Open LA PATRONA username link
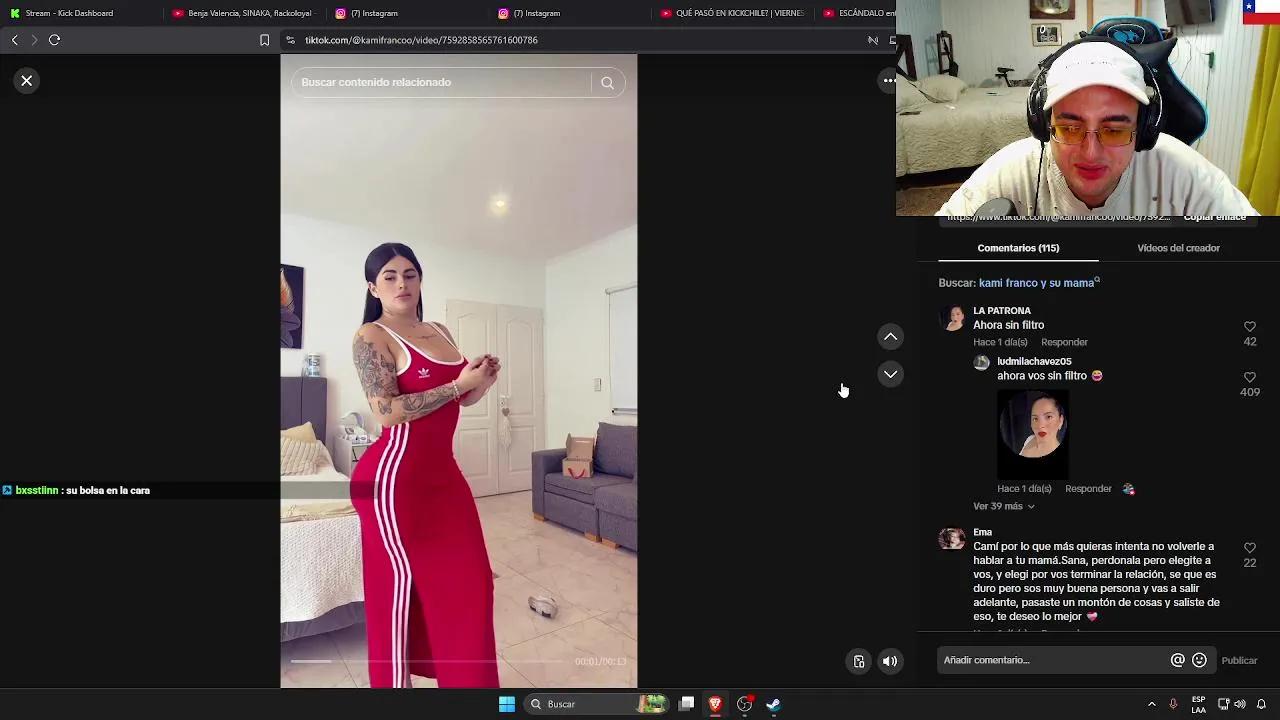The width and height of the screenshot is (1280, 720). coord(1002,311)
